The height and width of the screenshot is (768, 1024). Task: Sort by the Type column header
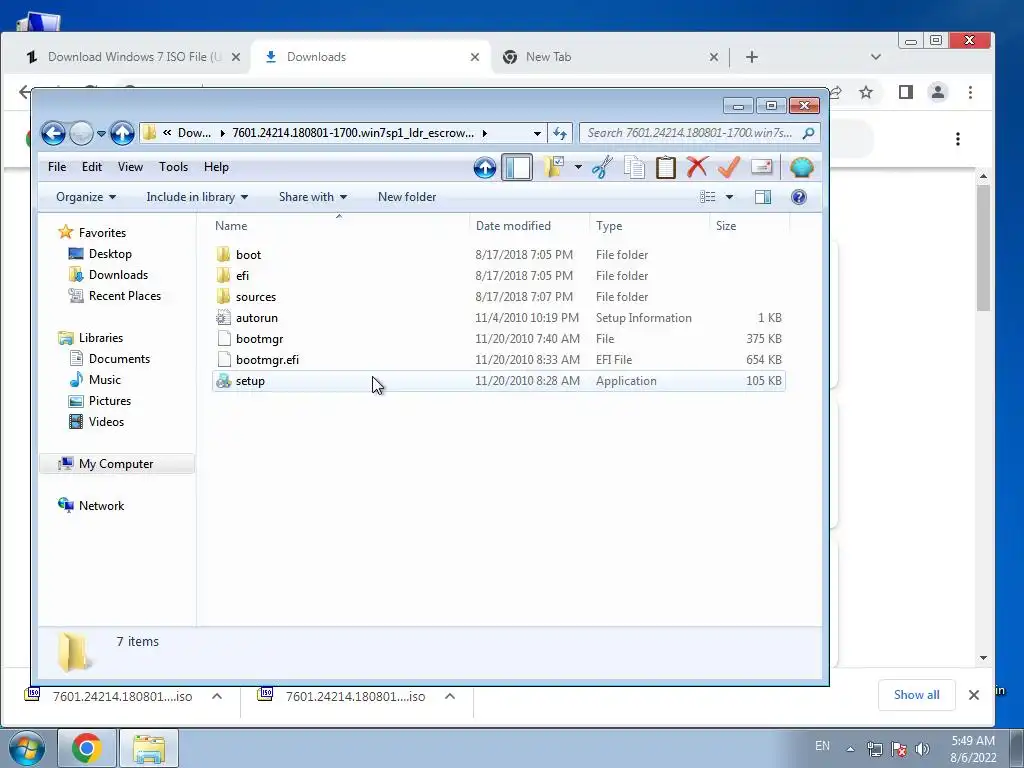click(x=649, y=226)
